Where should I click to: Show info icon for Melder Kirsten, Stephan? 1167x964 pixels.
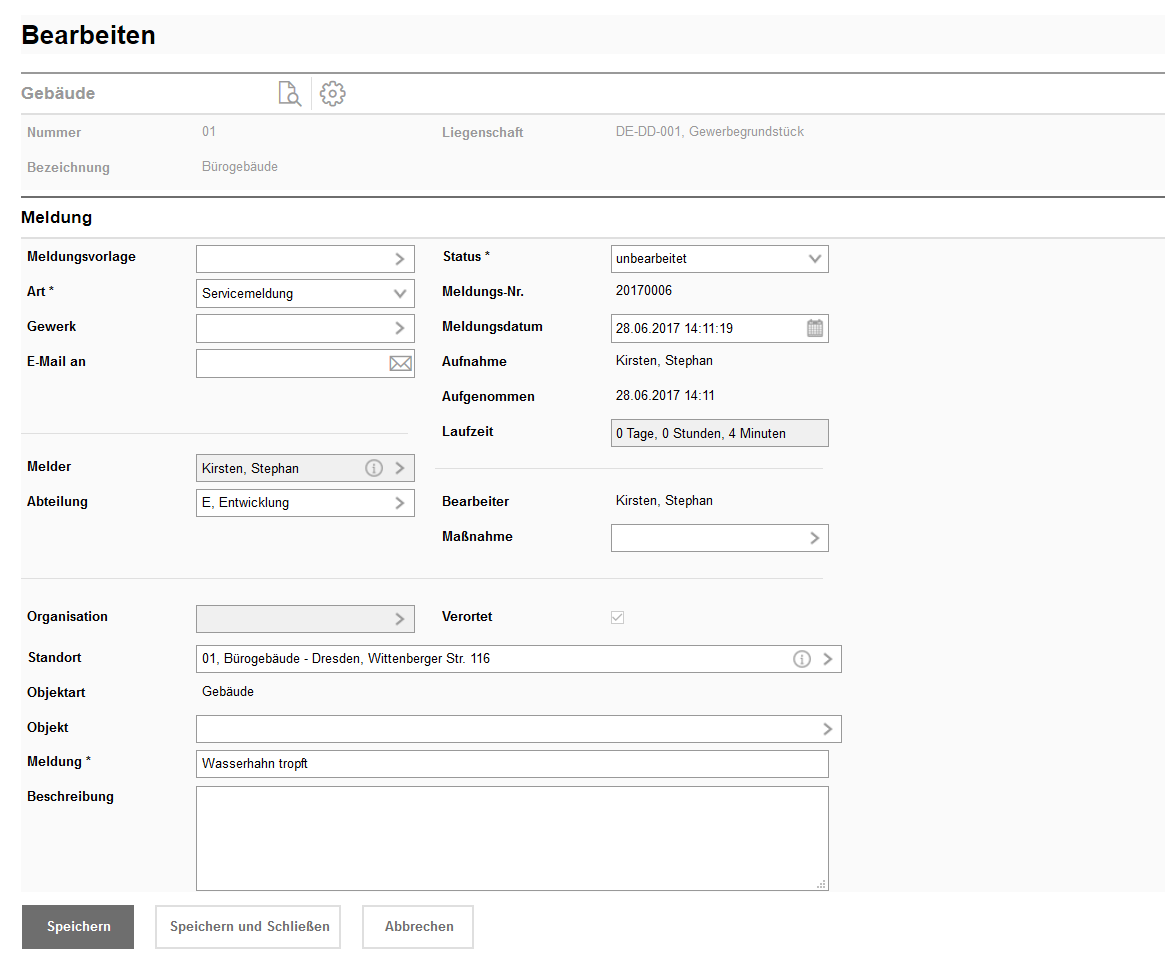374,468
